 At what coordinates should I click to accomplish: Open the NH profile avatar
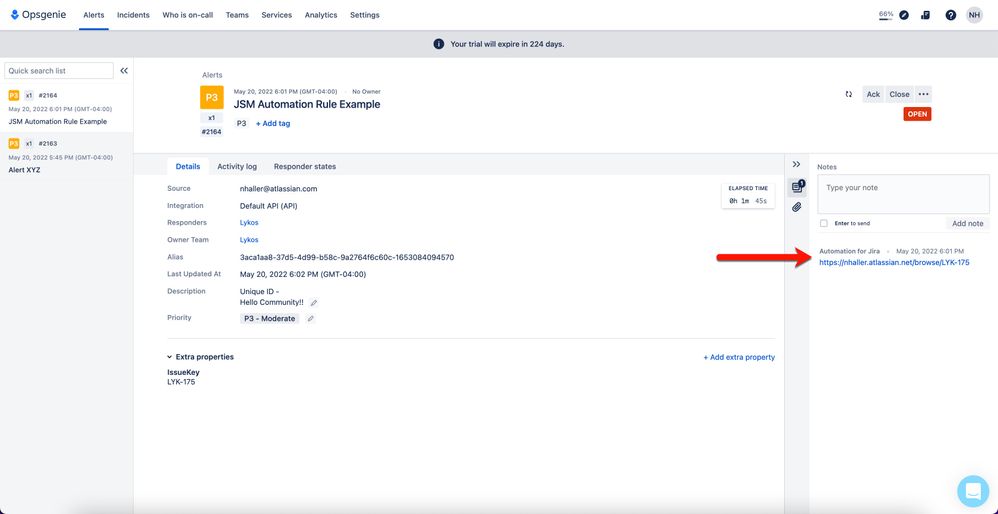tap(974, 15)
